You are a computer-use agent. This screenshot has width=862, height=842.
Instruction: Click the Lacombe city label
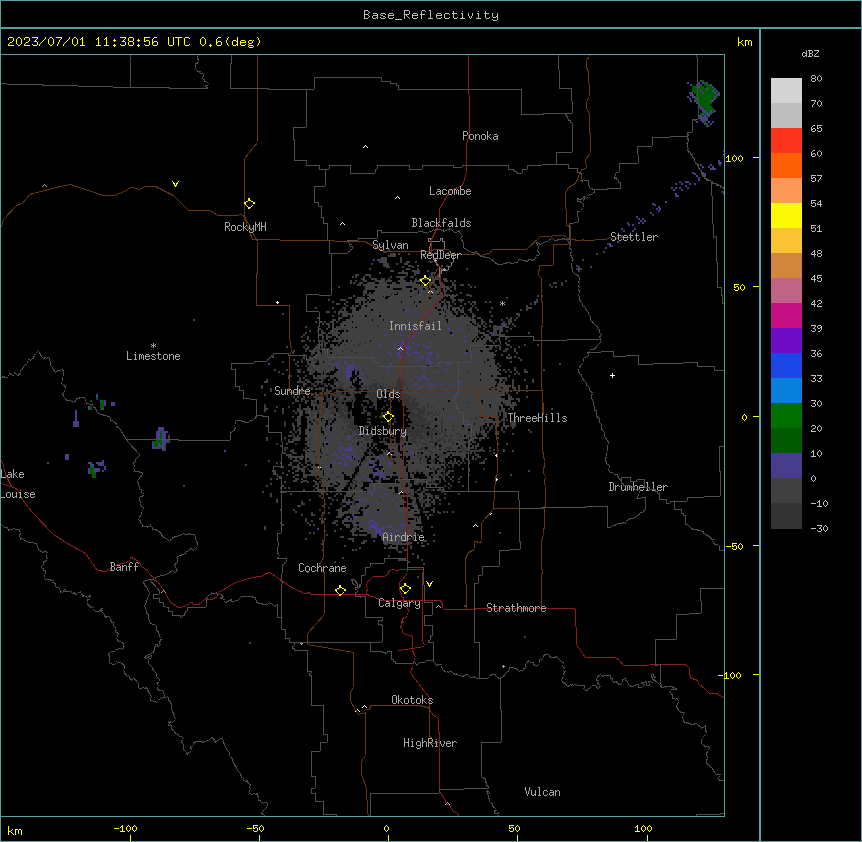[x=450, y=191]
